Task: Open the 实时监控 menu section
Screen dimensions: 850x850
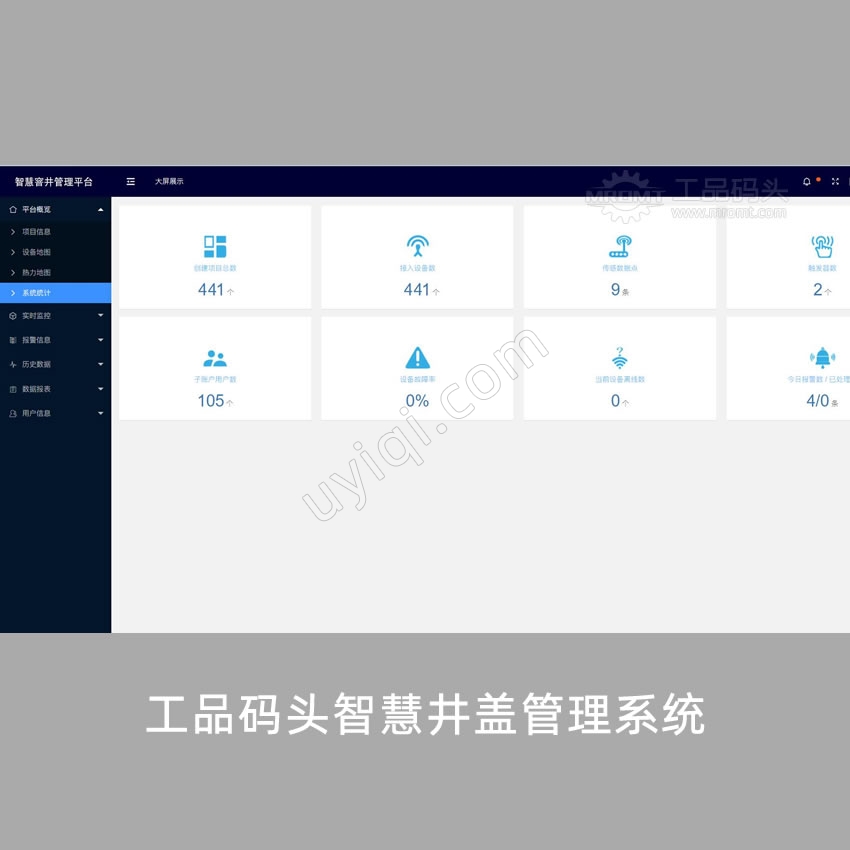Action: point(55,315)
